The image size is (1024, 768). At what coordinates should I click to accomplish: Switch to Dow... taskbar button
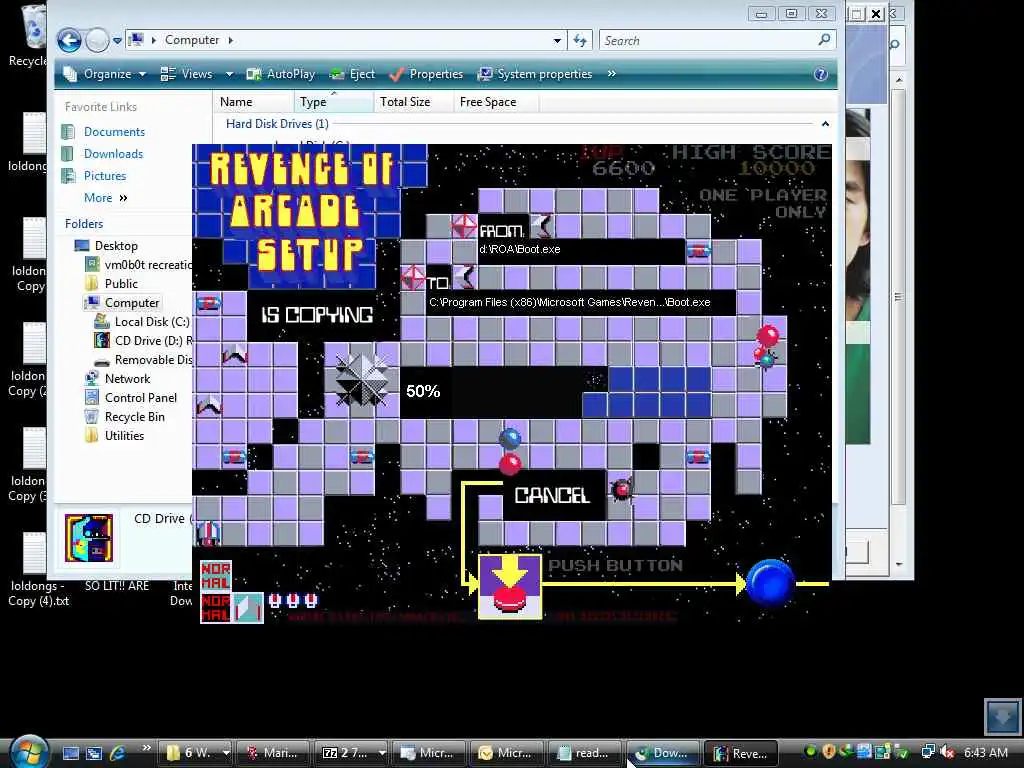[662, 753]
